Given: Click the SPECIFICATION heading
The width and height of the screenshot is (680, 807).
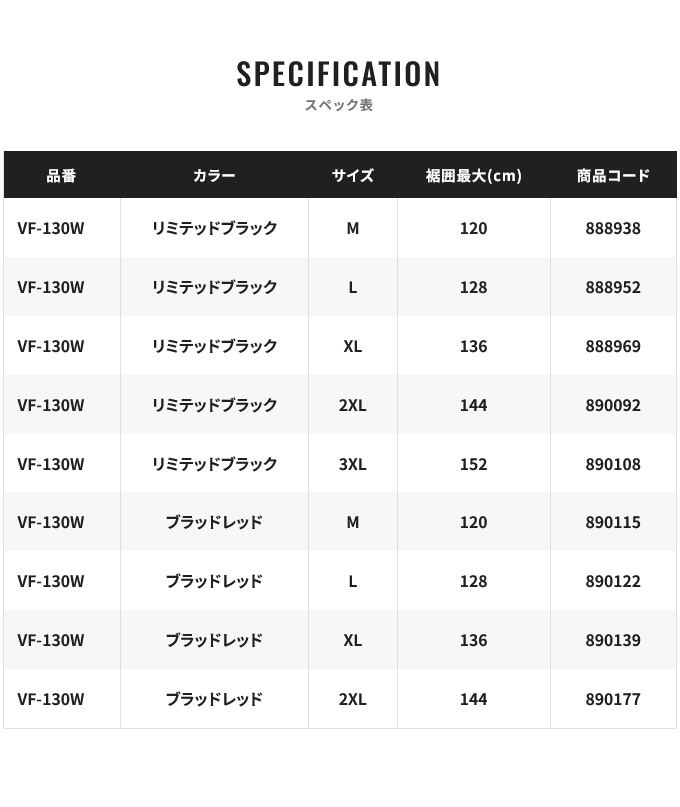Looking at the screenshot, I should click(338, 74).
